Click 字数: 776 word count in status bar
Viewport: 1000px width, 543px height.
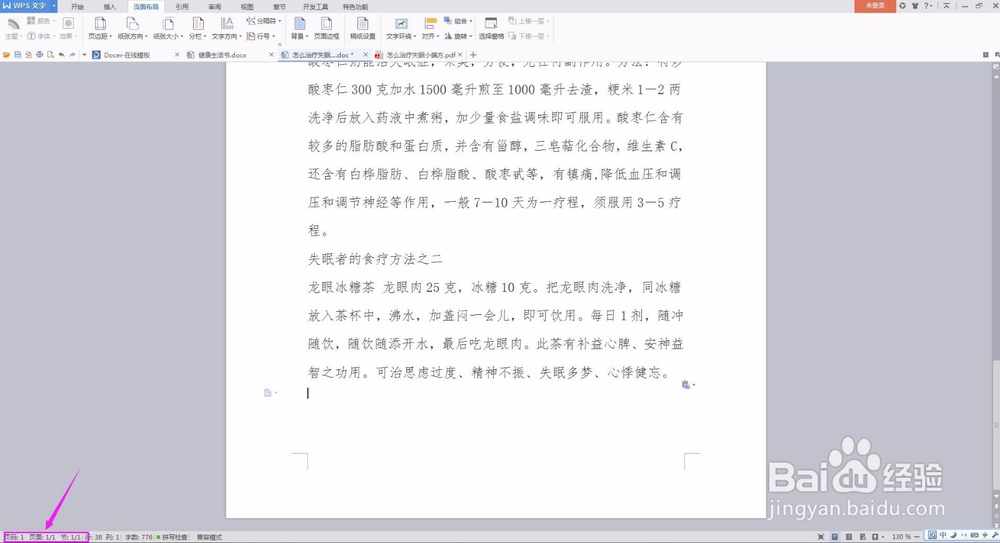tap(138, 537)
